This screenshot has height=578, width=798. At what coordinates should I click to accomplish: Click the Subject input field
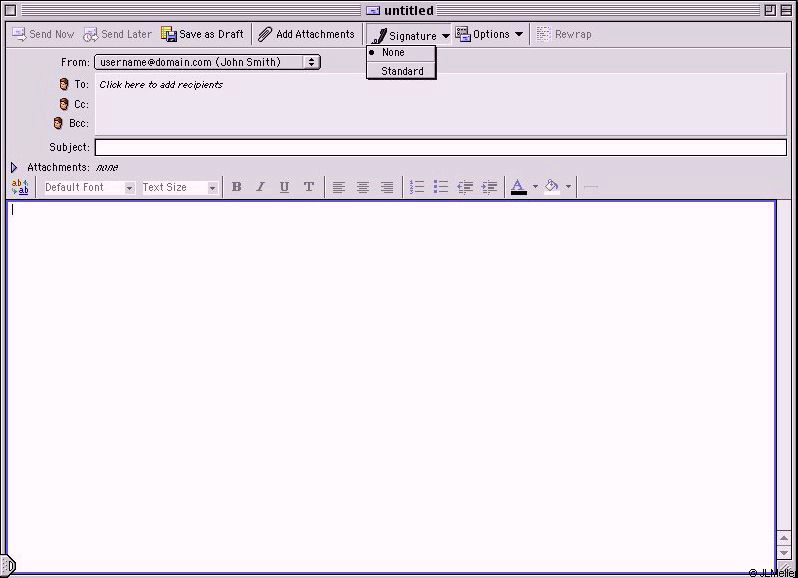click(x=441, y=147)
